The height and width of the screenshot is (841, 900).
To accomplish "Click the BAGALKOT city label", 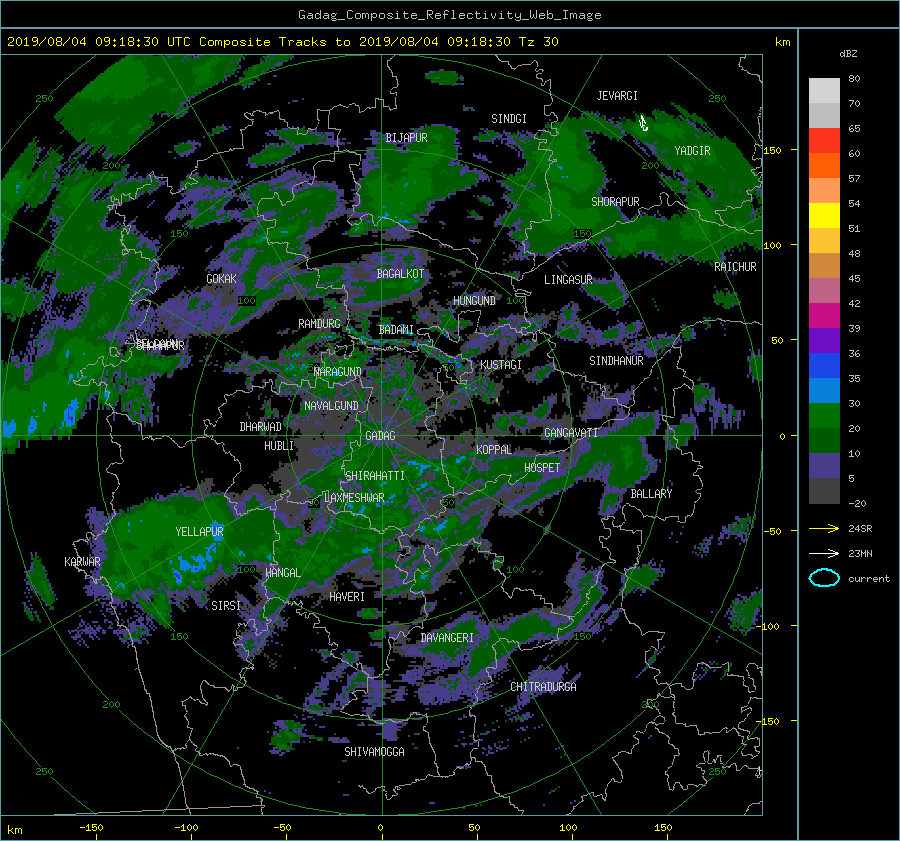I will (400, 274).
